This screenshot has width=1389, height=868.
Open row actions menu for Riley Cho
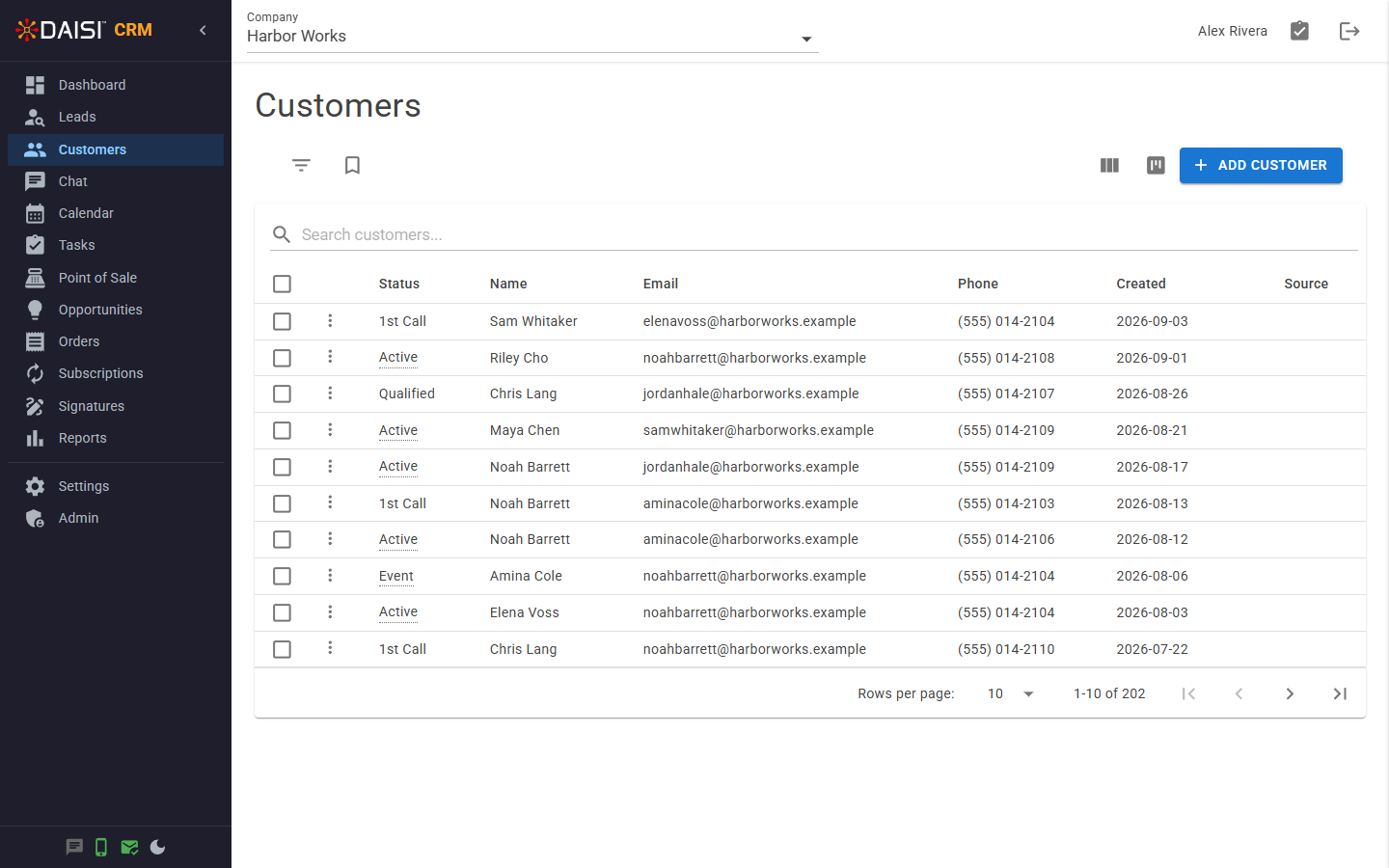[330, 357]
